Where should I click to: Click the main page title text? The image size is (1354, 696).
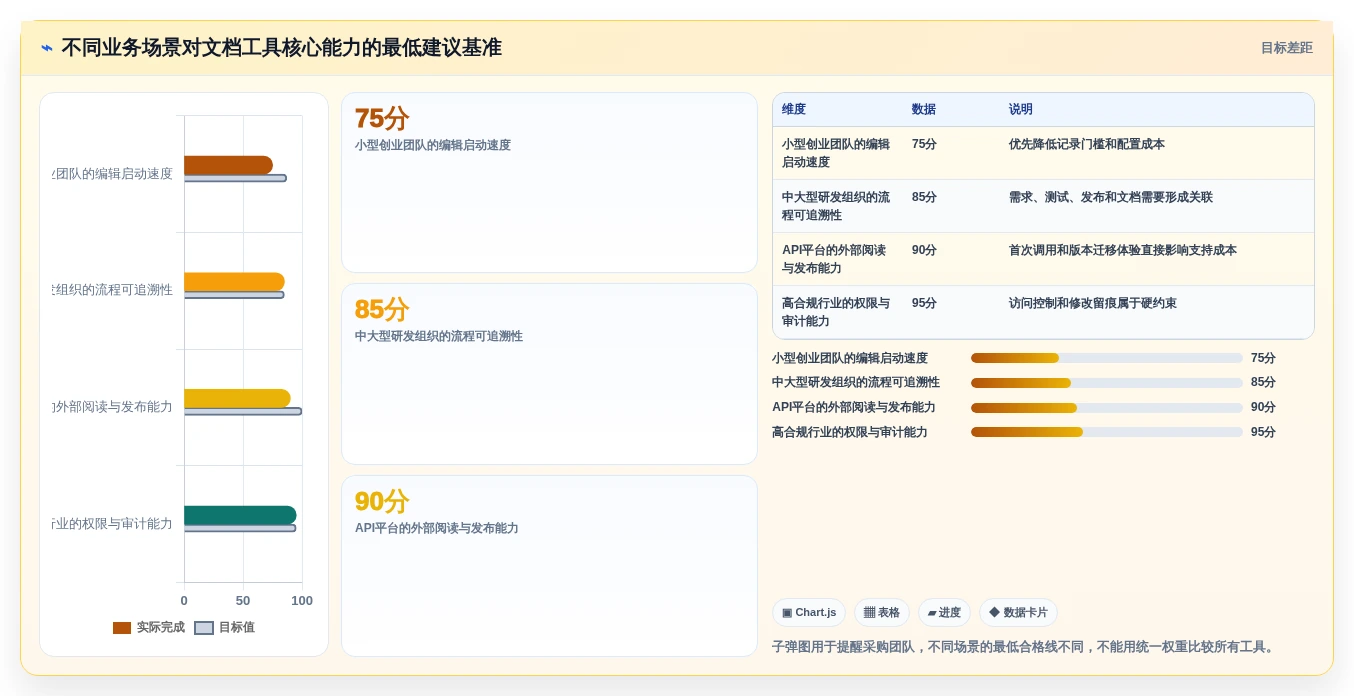pyautogui.click(x=281, y=48)
